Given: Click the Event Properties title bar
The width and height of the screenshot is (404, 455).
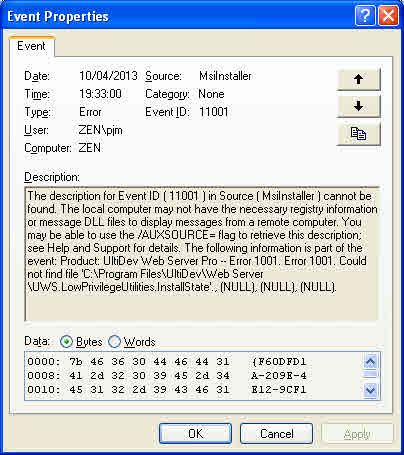Looking at the screenshot, I should point(180,16).
